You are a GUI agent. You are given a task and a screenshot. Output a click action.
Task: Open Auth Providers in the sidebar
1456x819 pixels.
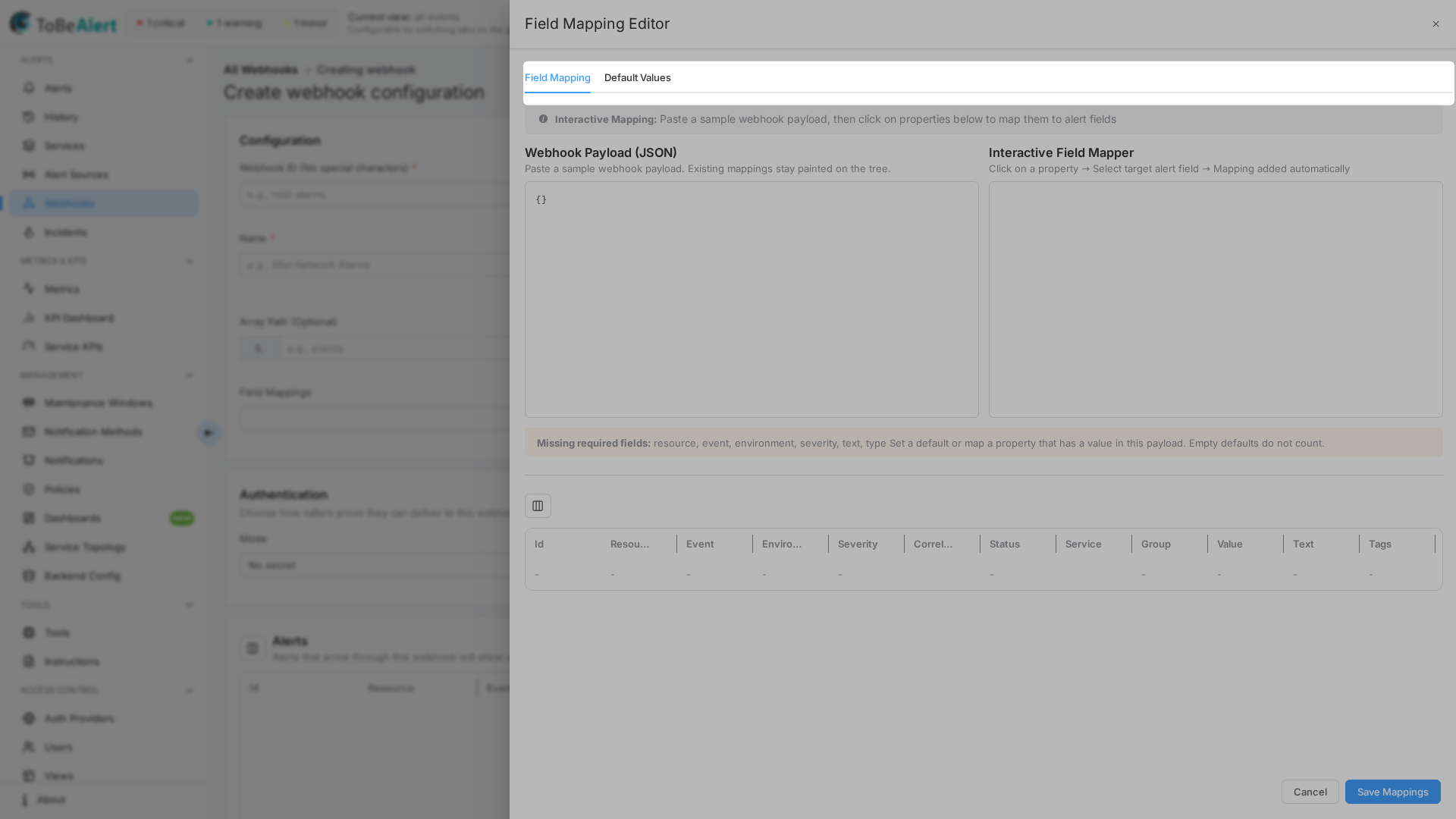(104, 718)
